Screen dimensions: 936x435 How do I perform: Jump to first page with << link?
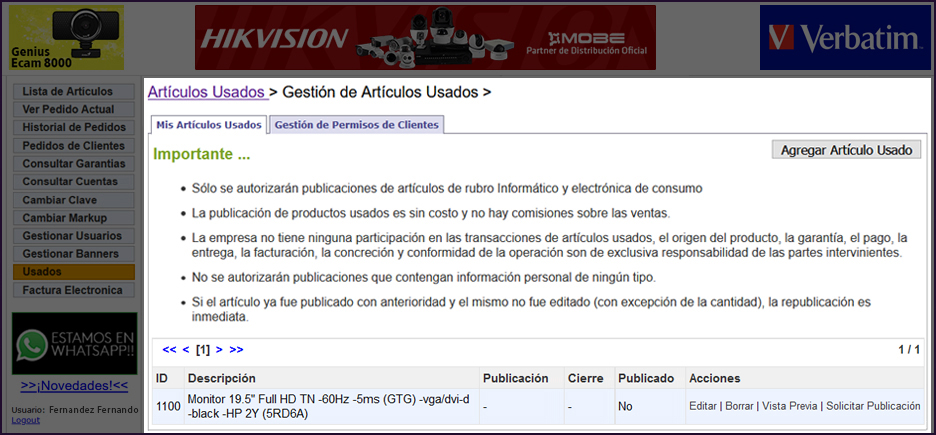click(170, 350)
